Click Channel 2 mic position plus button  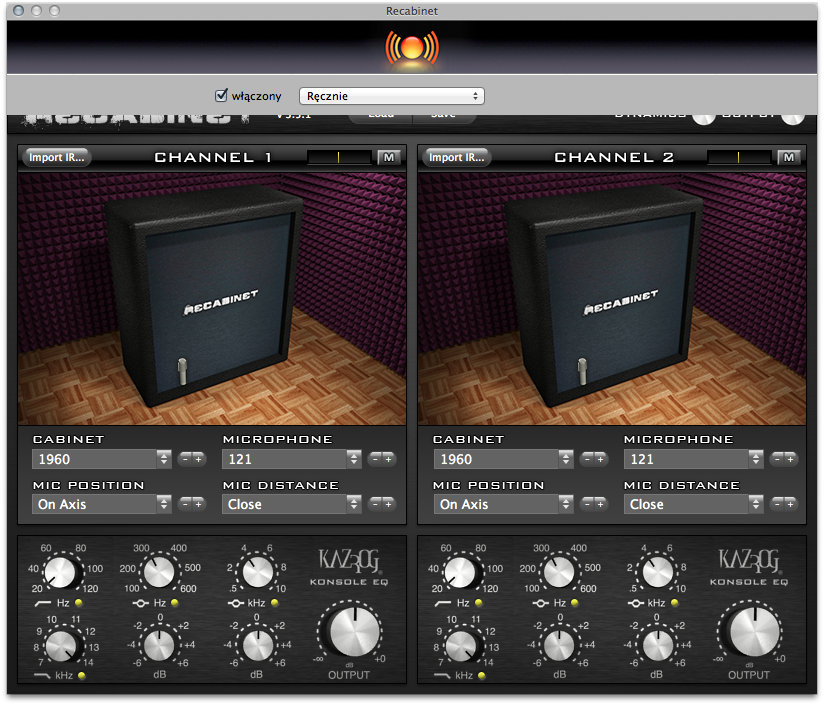tap(601, 504)
